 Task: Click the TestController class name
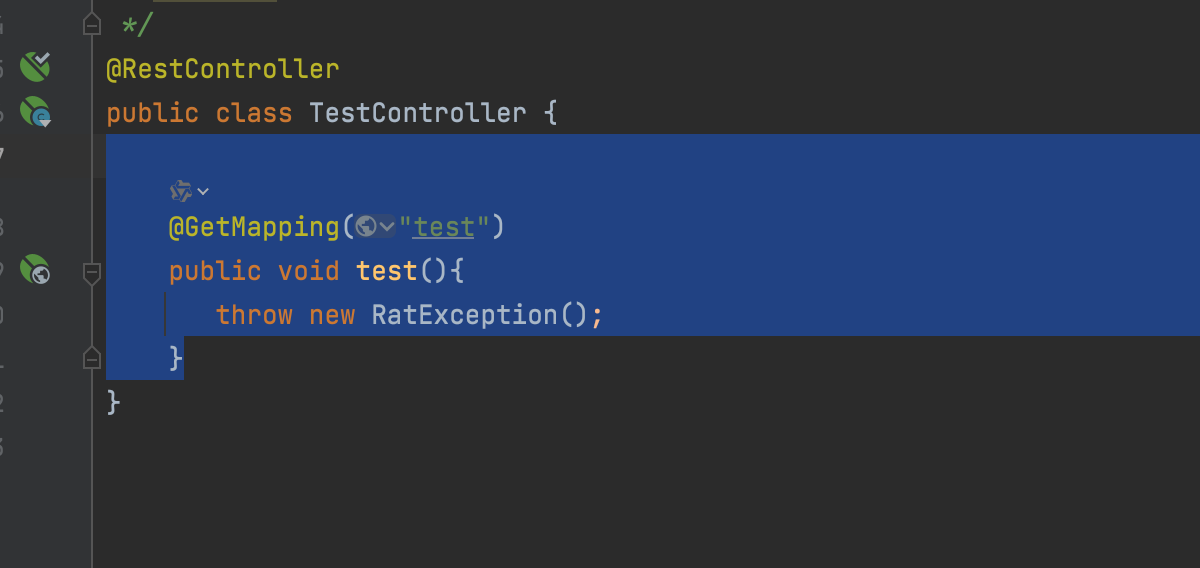click(418, 112)
